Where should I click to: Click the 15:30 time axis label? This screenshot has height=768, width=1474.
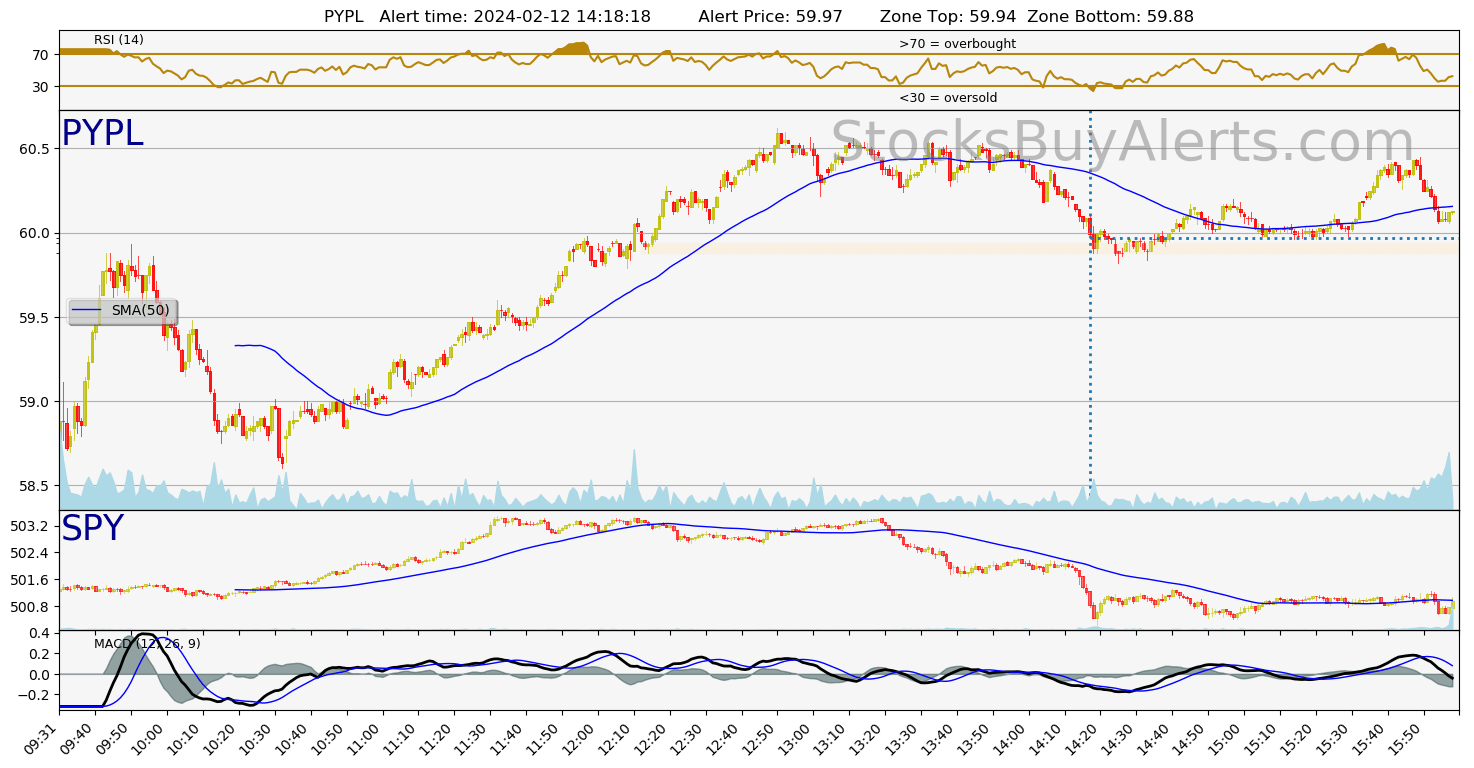pyautogui.click(x=1335, y=738)
